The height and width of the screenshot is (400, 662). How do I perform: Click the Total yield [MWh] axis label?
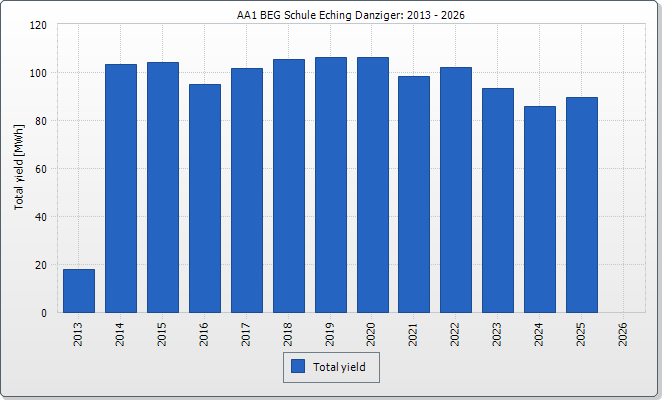coord(18,169)
